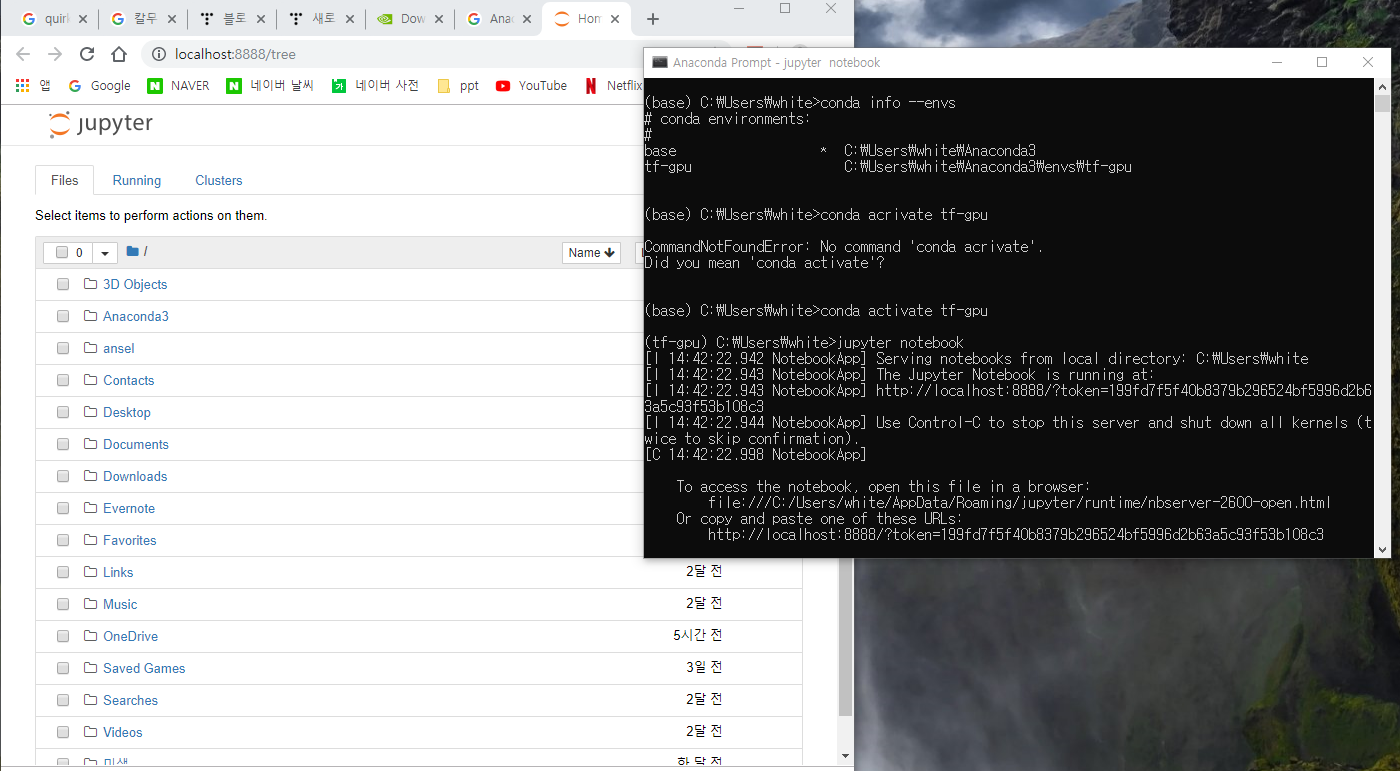Open the NAVER bookmark

pyautogui.click(x=178, y=86)
